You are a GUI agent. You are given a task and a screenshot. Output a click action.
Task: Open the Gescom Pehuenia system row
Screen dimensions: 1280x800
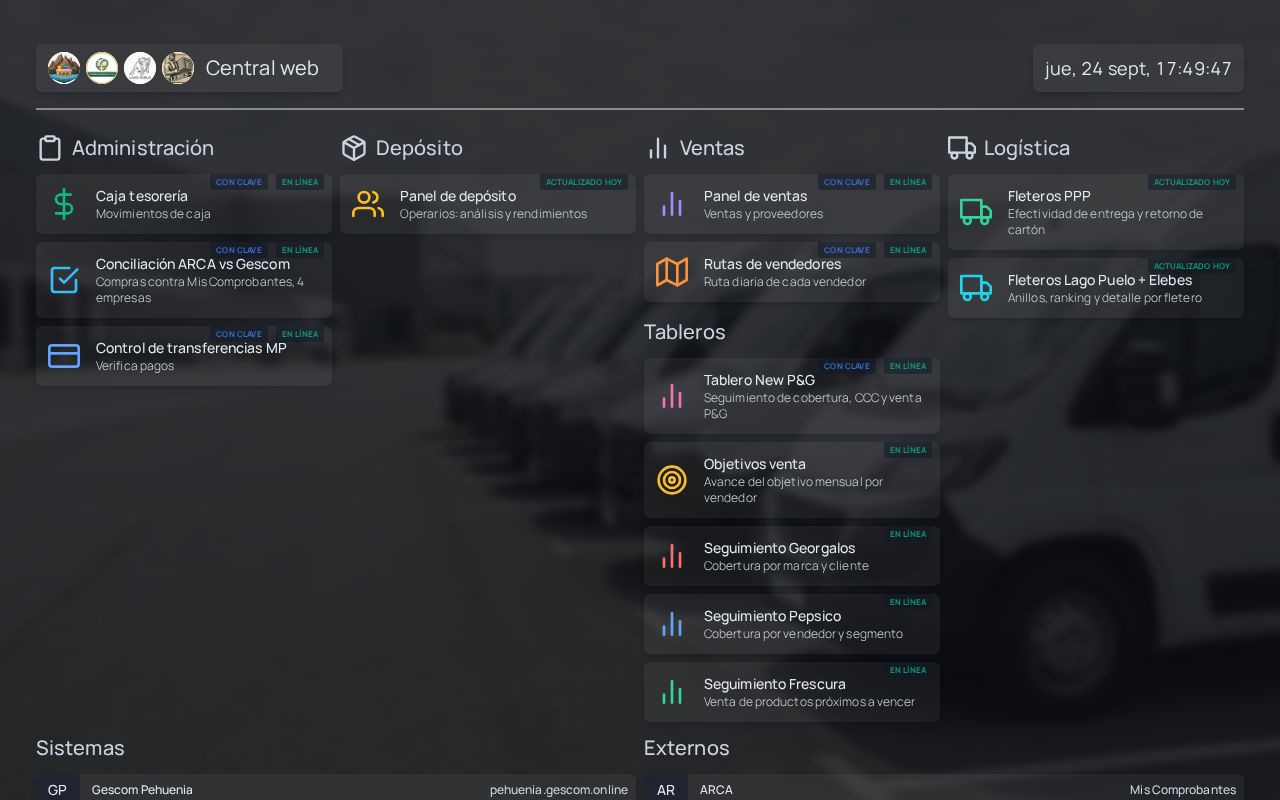click(336, 788)
